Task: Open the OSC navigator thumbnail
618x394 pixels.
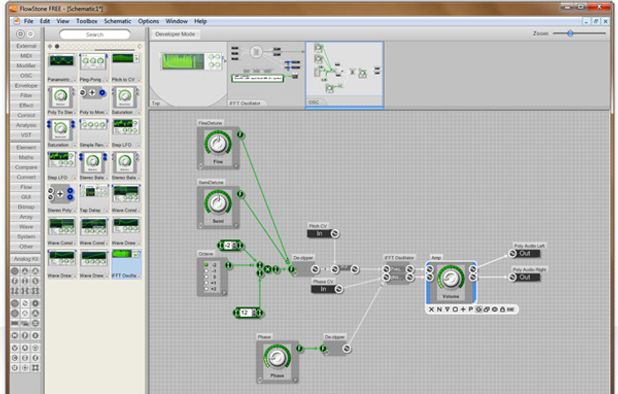Action: [x=344, y=74]
